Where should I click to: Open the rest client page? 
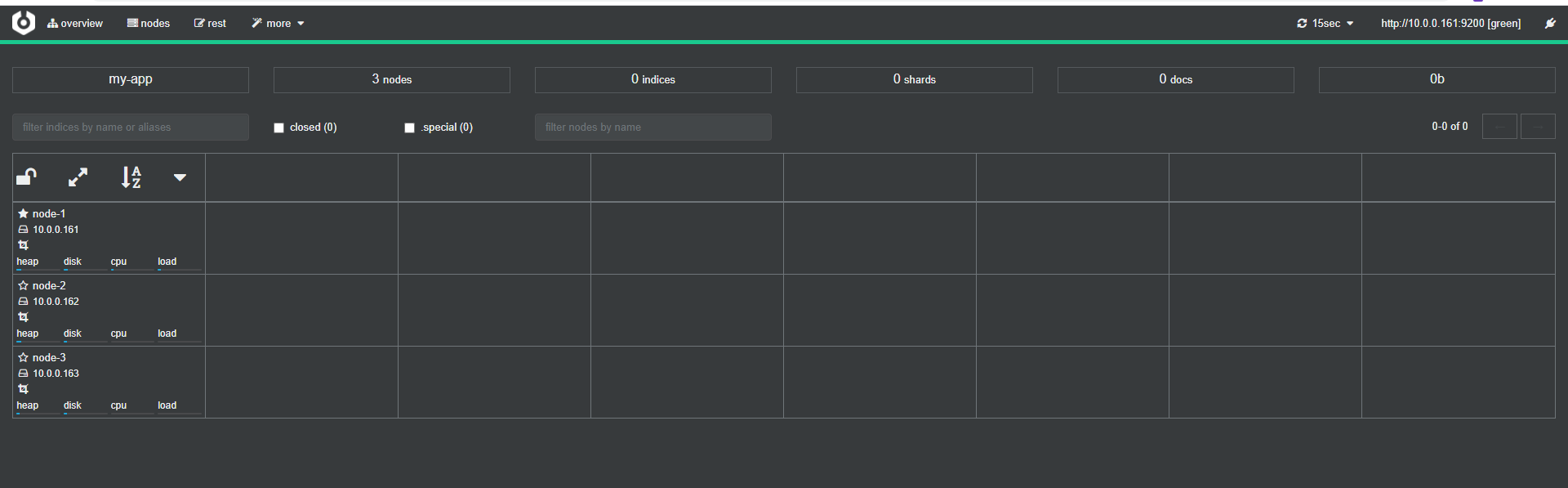[210, 23]
